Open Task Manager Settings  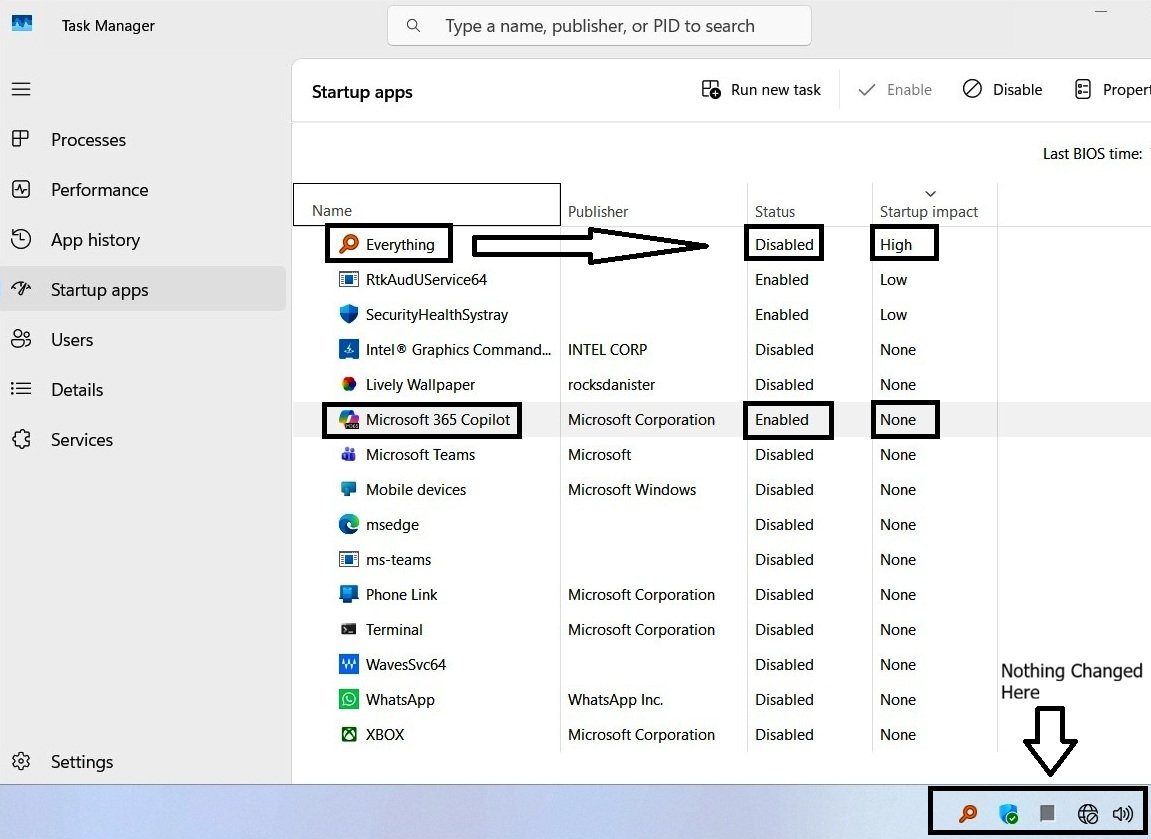pyautogui.click(x=143, y=761)
